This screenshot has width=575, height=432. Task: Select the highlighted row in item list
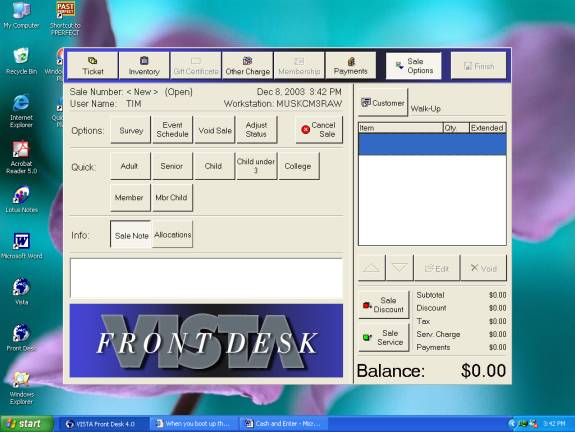(432, 144)
